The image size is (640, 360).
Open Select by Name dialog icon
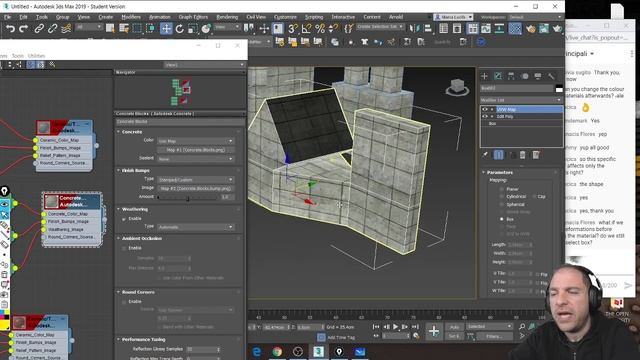click(124, 29)
